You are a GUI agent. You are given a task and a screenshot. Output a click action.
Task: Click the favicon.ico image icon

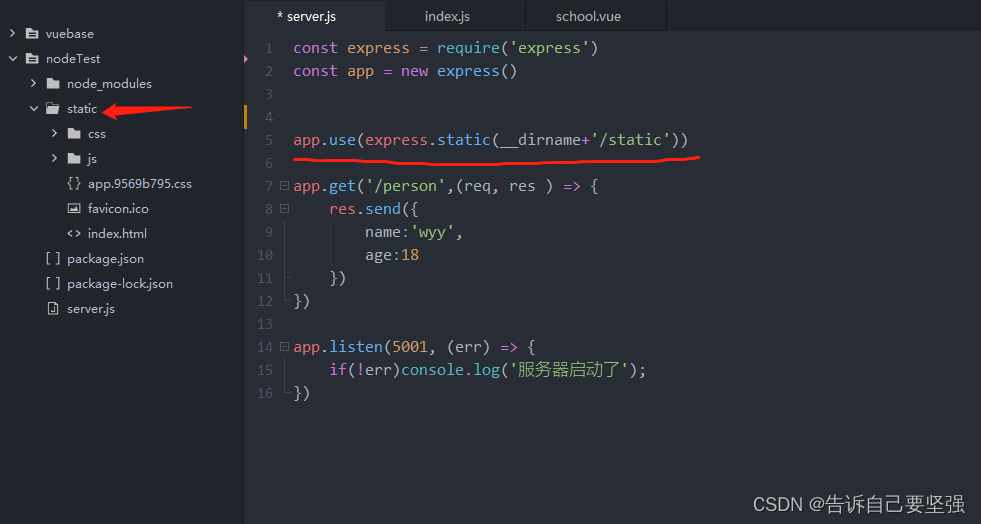click(x=74, y=208)
